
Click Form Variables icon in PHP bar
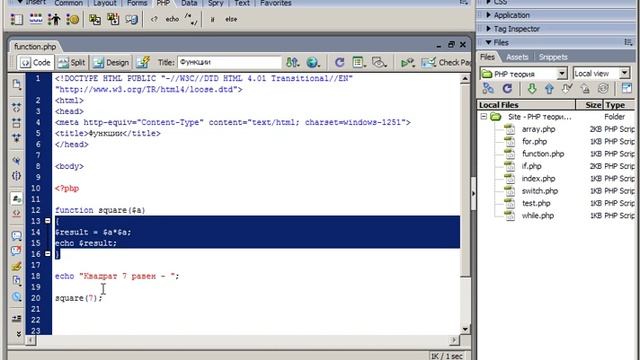[x=17, y=19]
